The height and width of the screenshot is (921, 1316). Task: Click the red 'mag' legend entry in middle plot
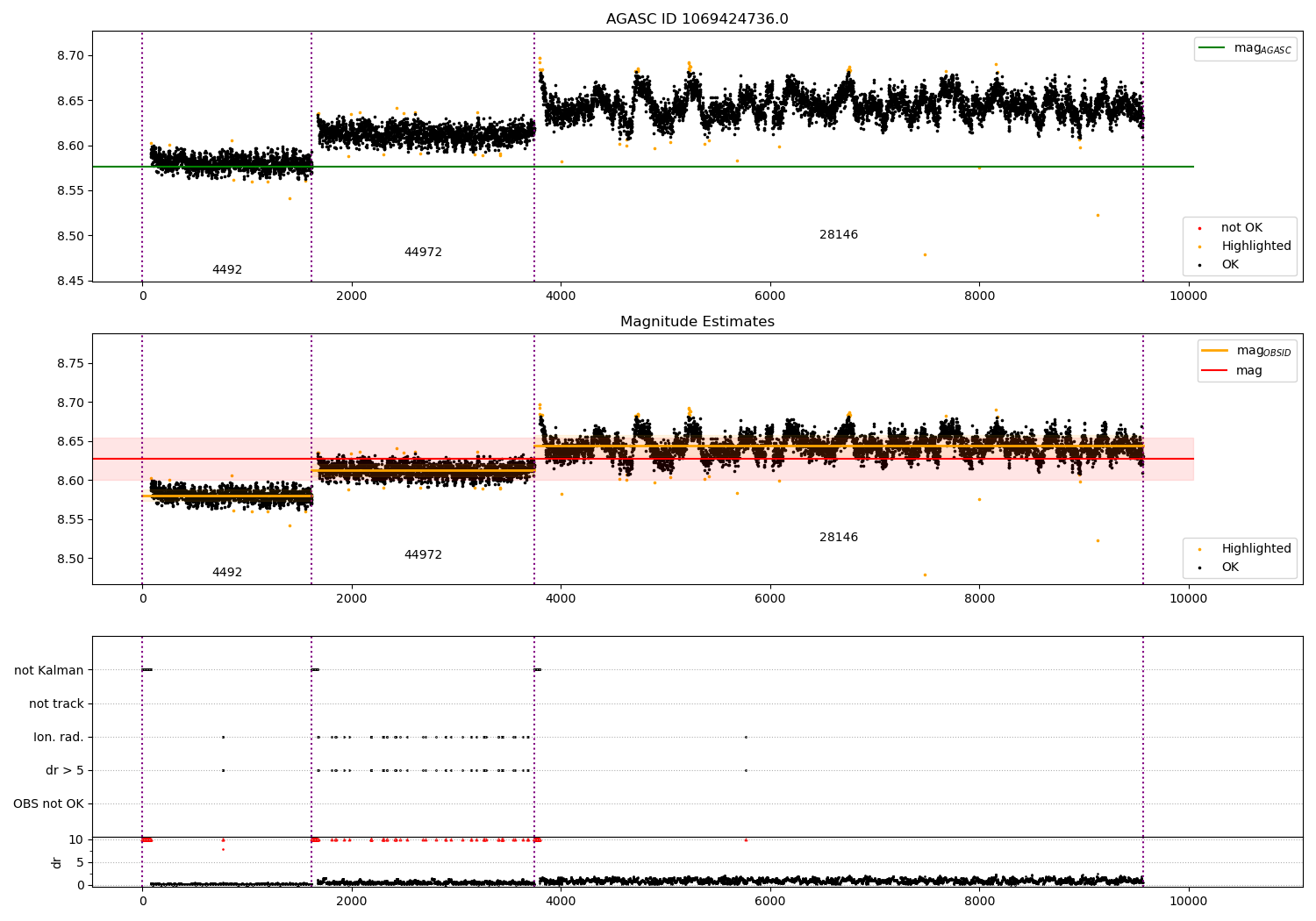(x=1232, y=371)
